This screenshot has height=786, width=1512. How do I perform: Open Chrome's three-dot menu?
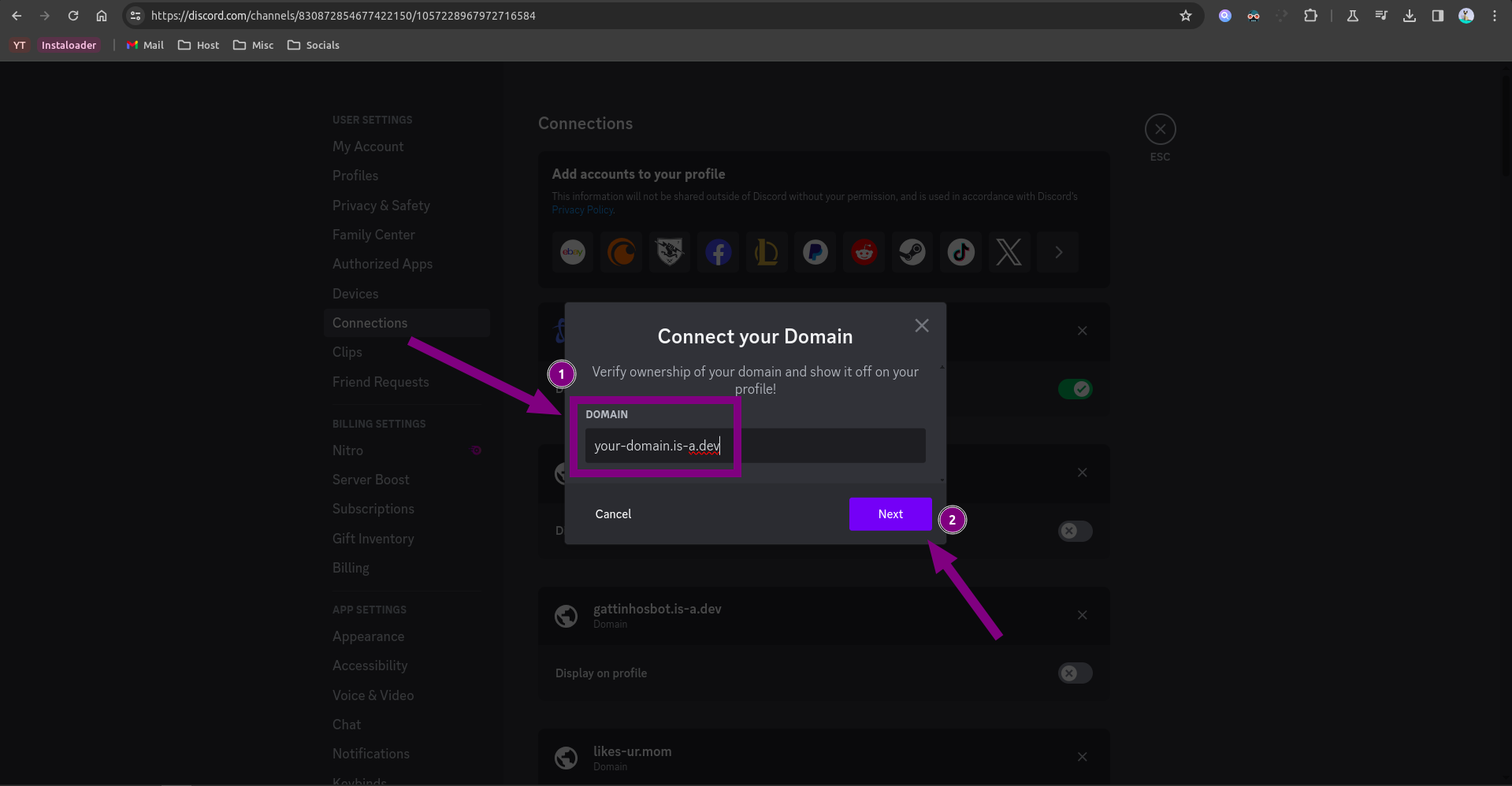coord(1494,16)
